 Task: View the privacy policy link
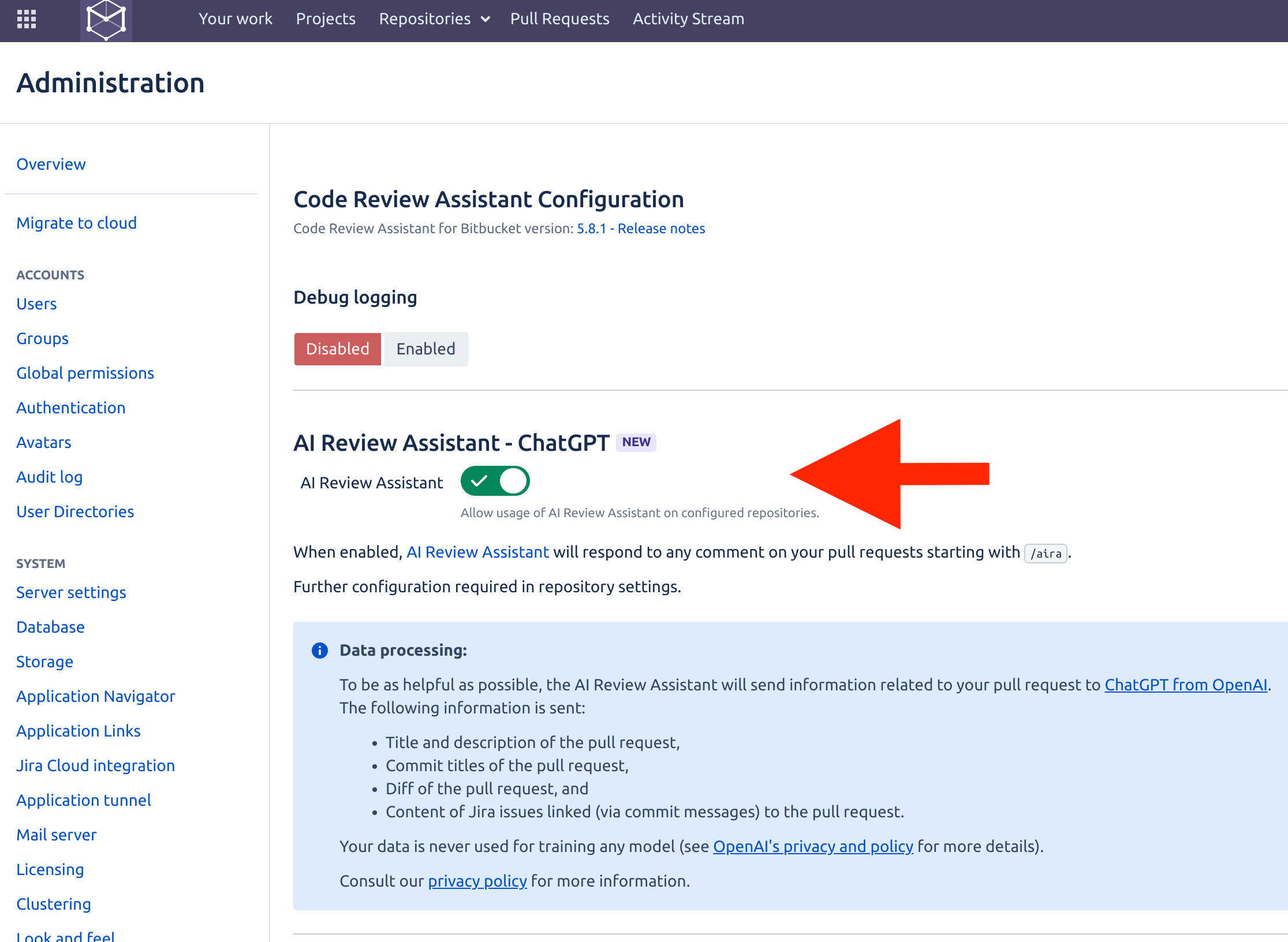(x=477, y=881)
